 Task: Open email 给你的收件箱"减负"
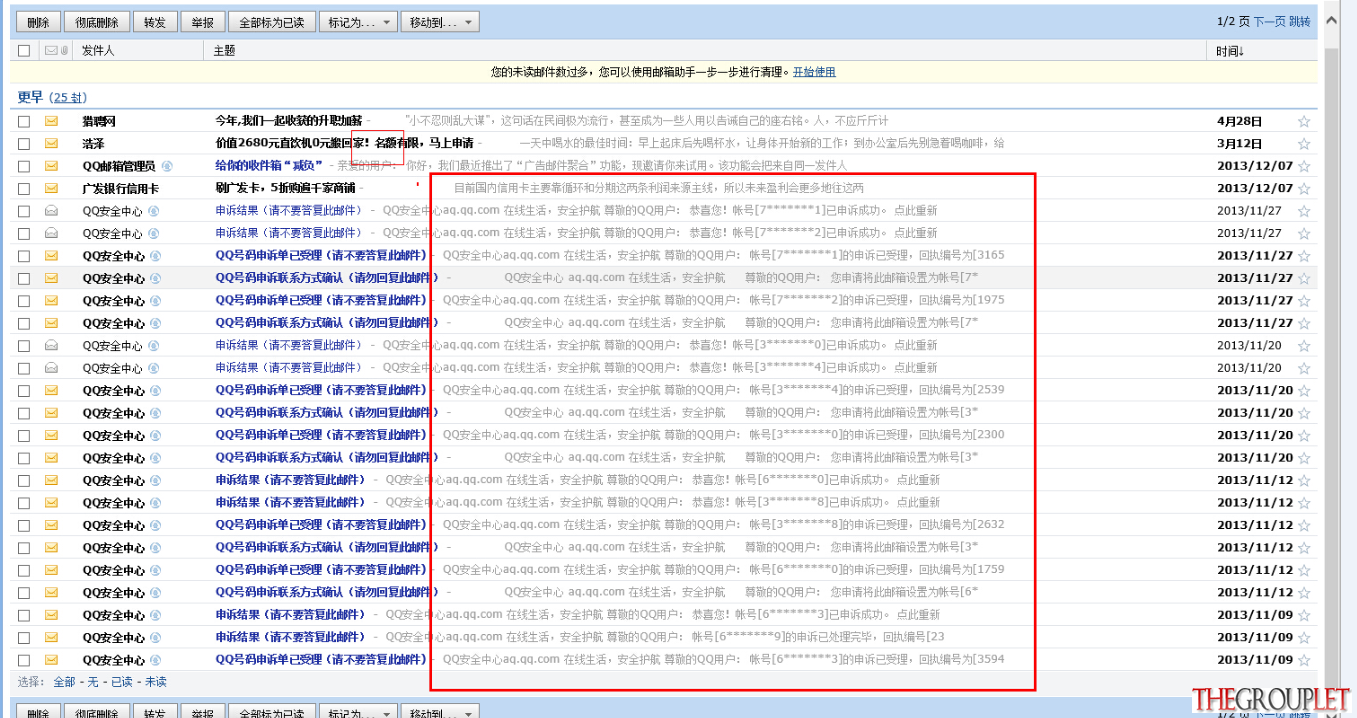(x=269, y=166)
